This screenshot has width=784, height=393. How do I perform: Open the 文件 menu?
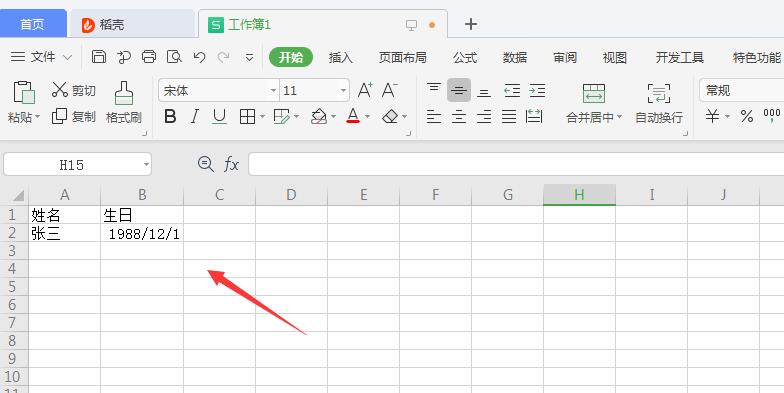(42, 57)
